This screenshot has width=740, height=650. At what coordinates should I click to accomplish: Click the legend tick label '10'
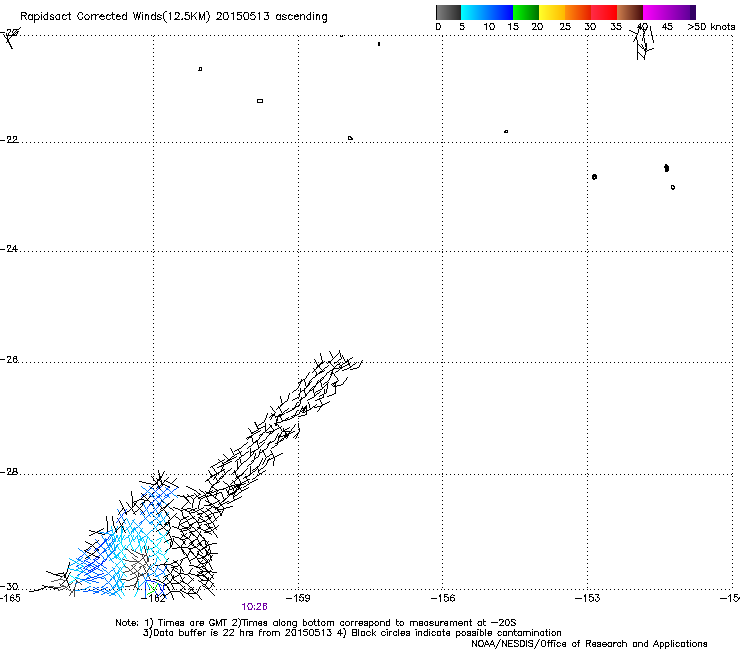point(489,27)
